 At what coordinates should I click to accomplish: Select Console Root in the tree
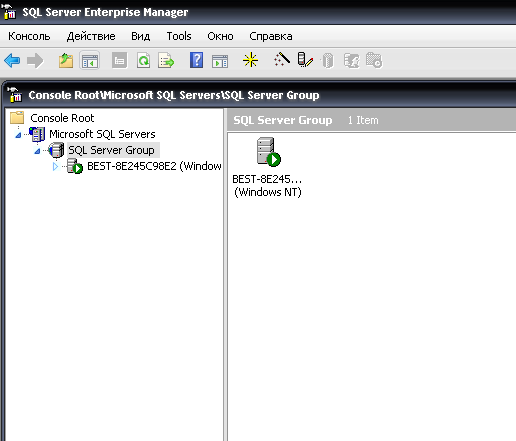(x=62, y=118)
